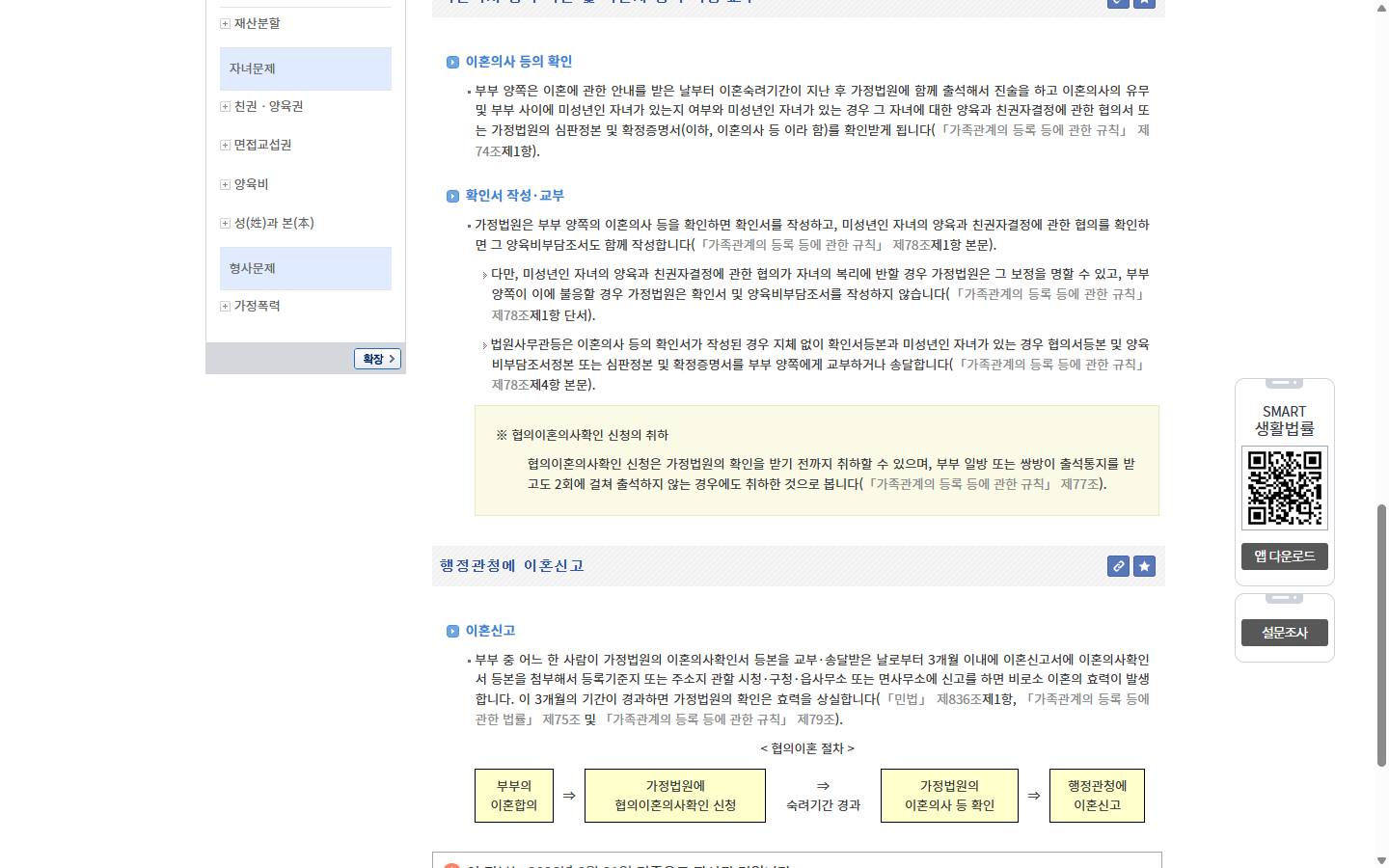Image resolution: width=1389 pixels, height=868 pixels.
Task: Bookmark star icon beside 행정관청에 이혼신고 heading
Action: point(1144,566)
